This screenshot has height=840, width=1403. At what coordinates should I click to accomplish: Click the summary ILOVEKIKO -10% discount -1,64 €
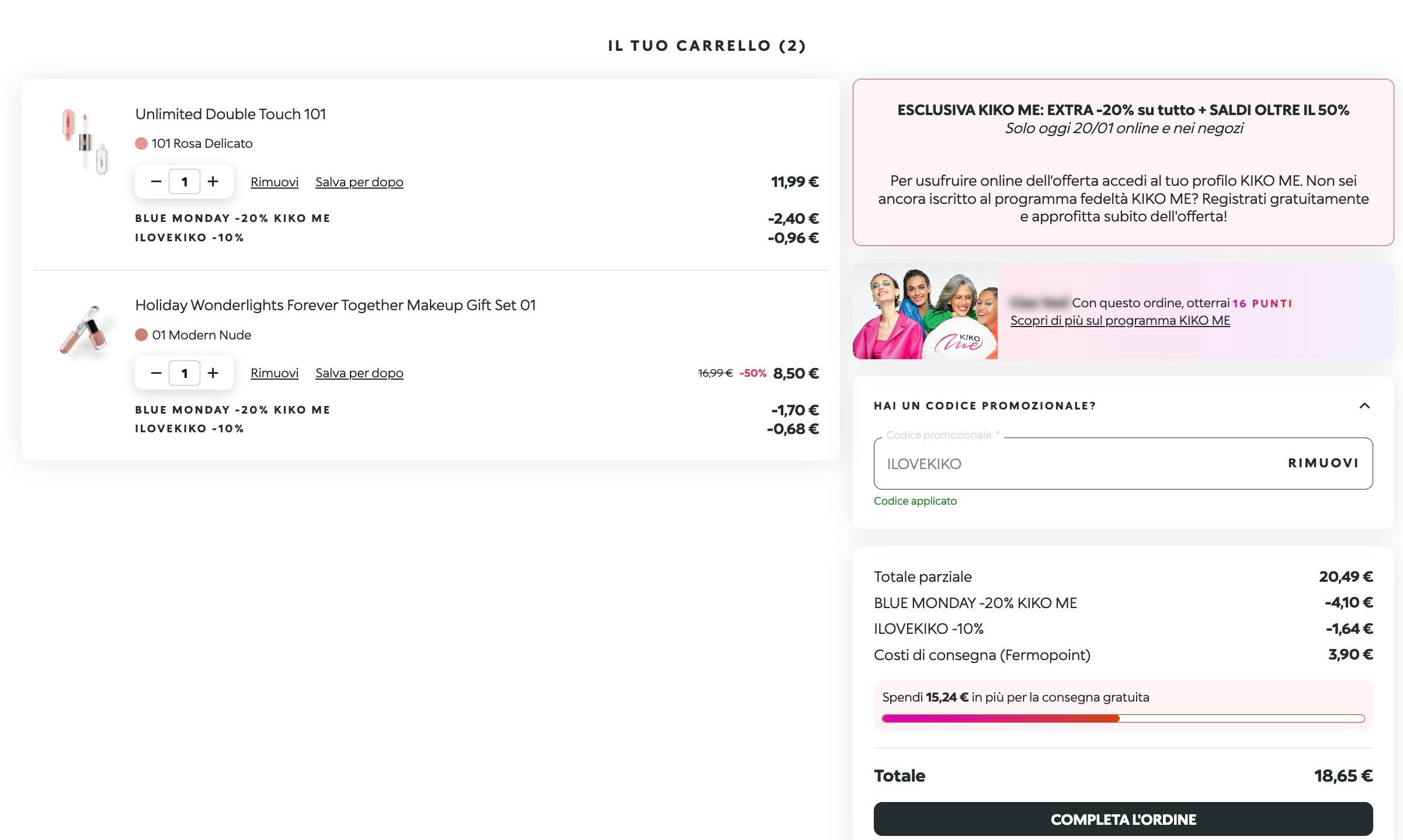pos(1349,629)
